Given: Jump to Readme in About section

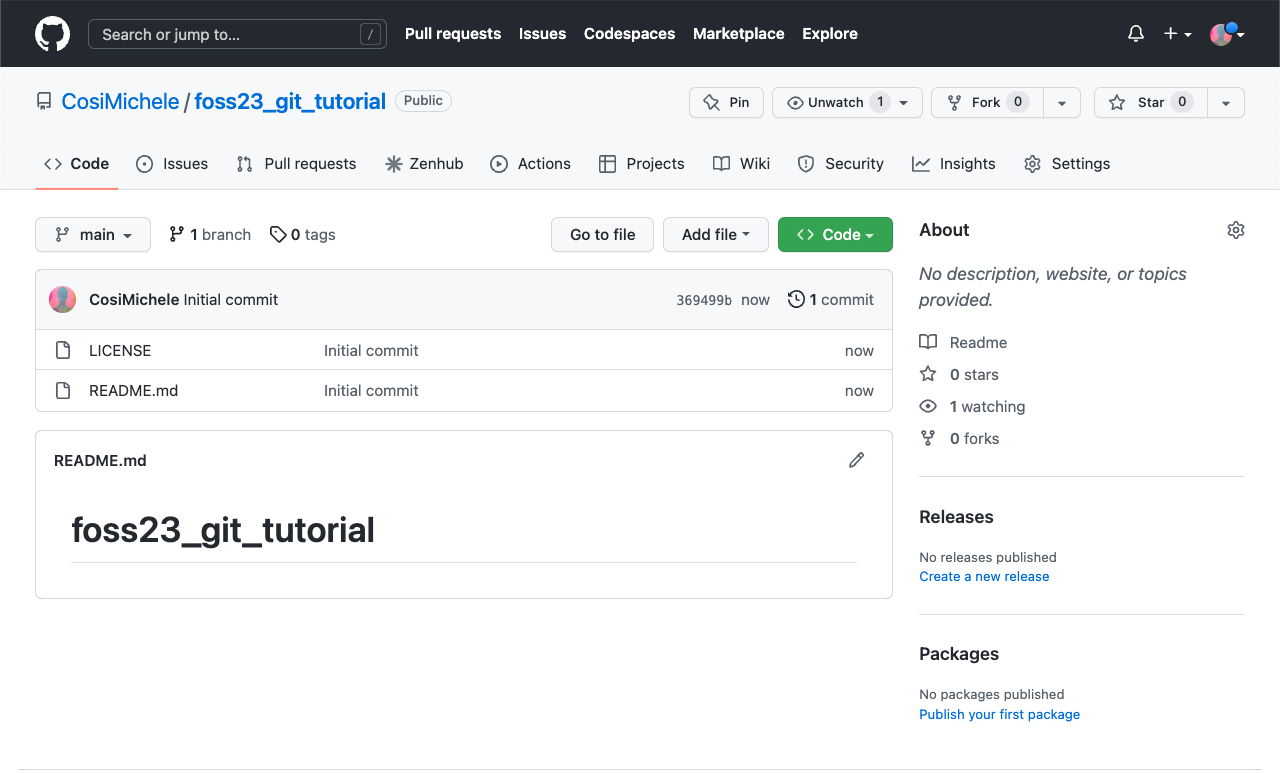Looking at the screenshot, I should pos(964,343).
